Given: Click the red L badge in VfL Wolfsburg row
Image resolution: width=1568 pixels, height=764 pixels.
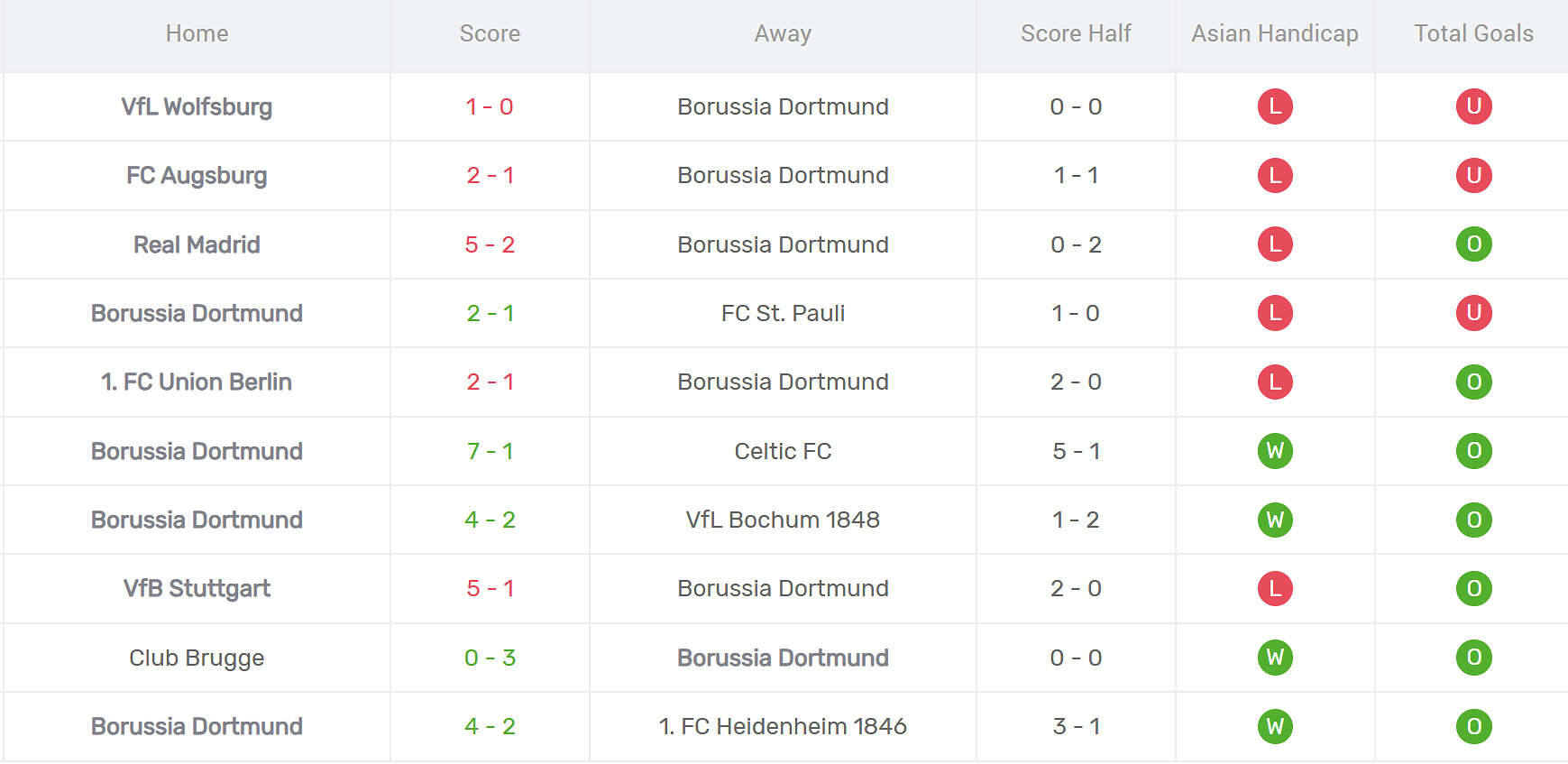Looking at the screenshot, I should (1275, 106).
